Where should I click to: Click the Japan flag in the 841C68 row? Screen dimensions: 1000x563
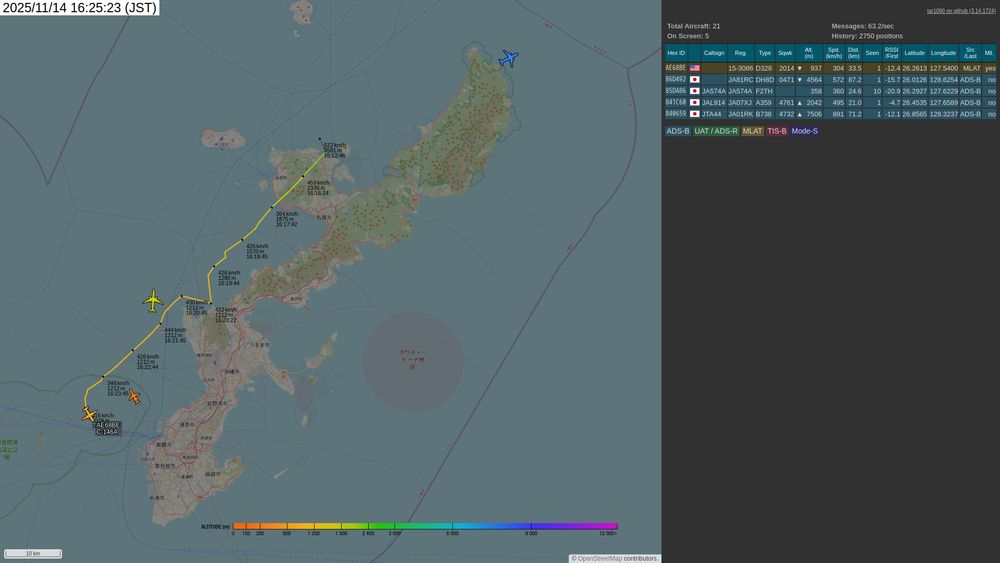pyautogui.click(x=695, y=102)
